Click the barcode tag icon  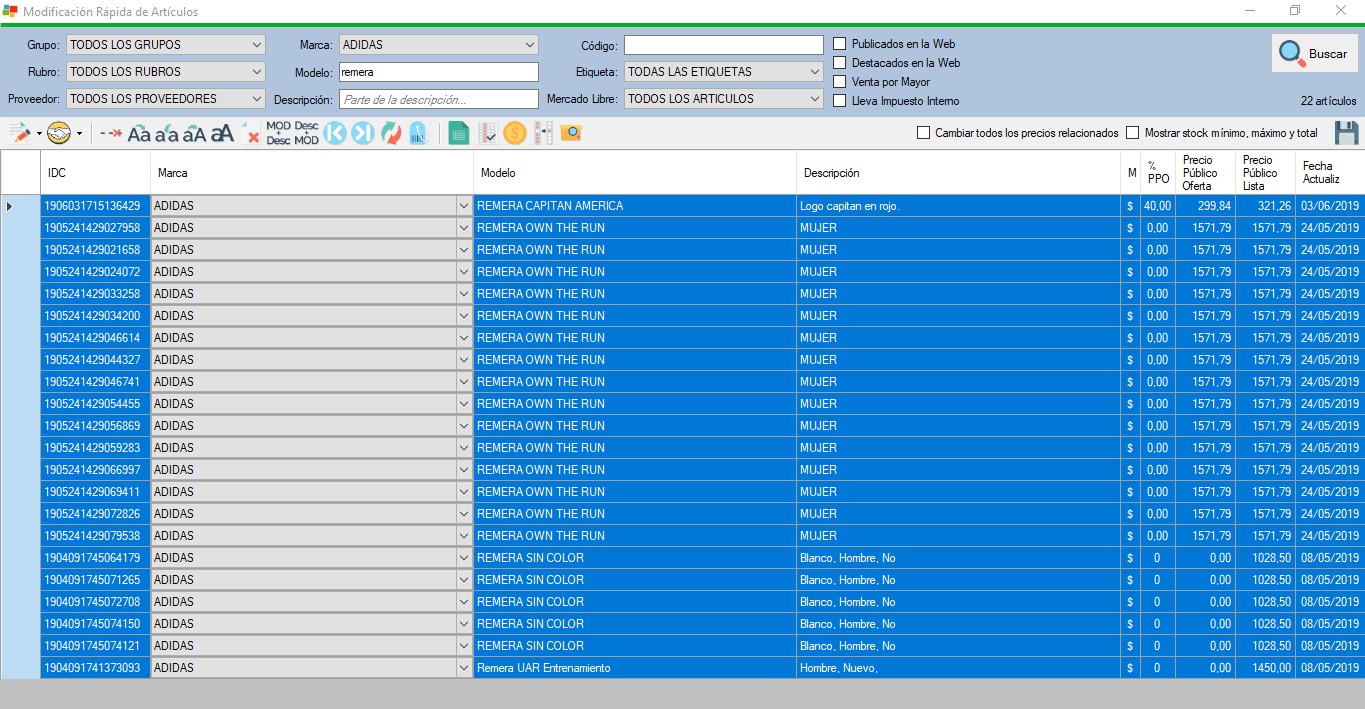tap(418, 133)
